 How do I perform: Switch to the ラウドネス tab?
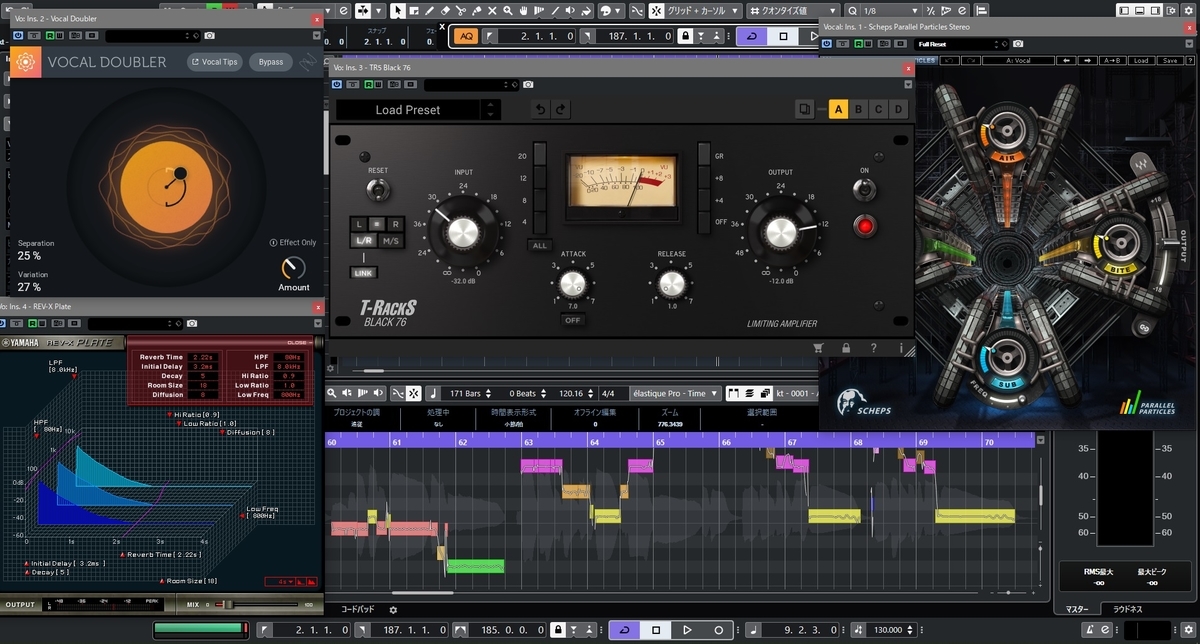click(x=1128, y=609)
